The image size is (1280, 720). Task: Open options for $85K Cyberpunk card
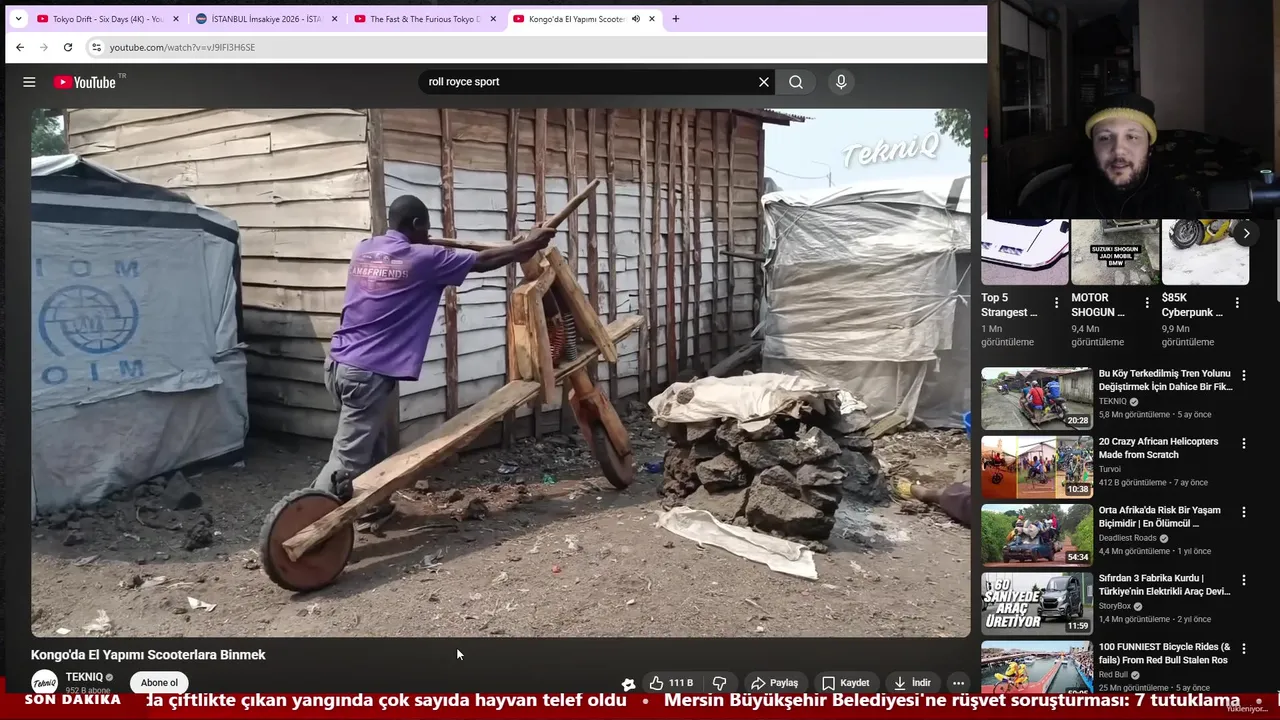pyautogui.click(x=1237, y=303)
